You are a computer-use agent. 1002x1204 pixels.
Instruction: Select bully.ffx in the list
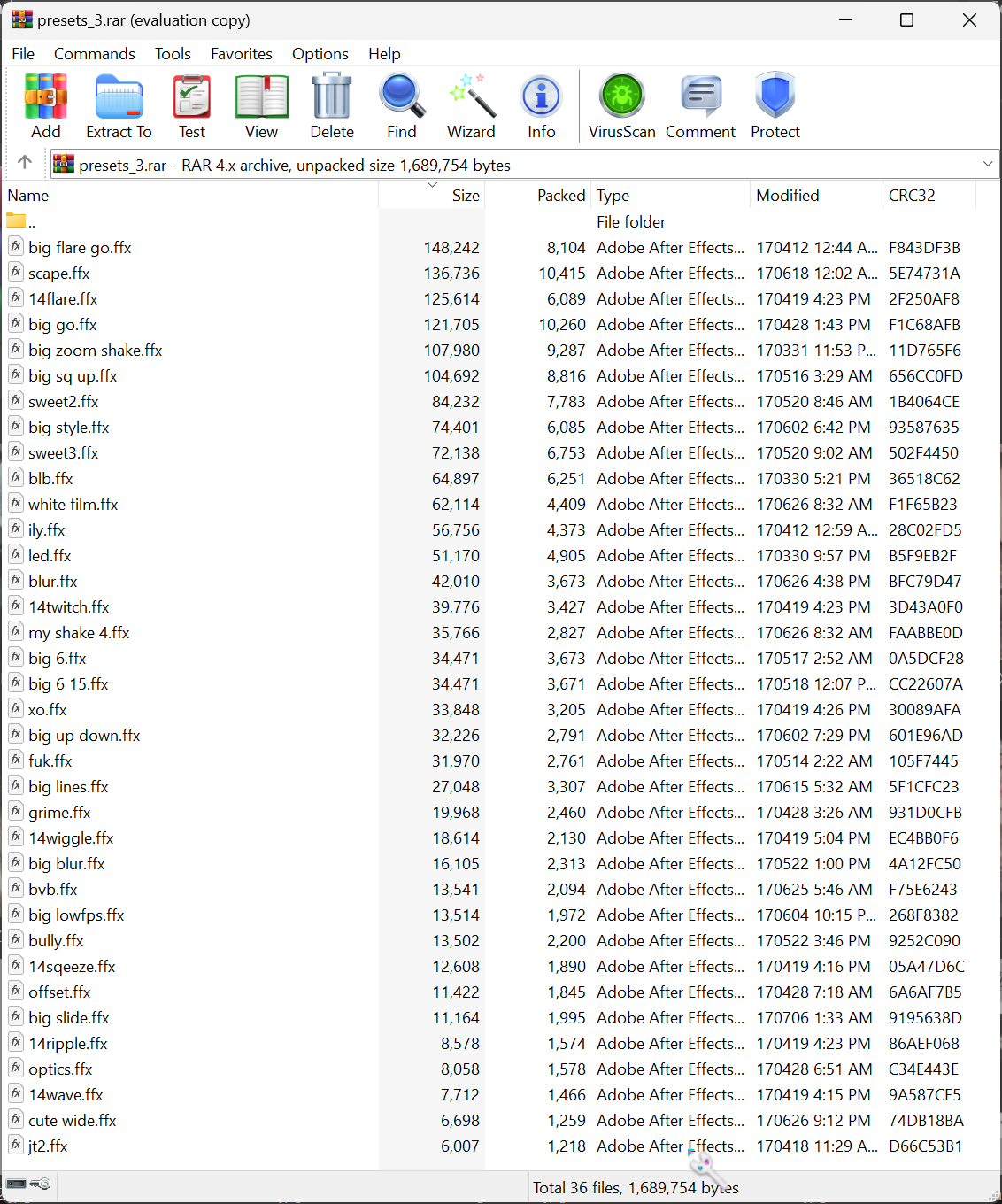[56, 941]
